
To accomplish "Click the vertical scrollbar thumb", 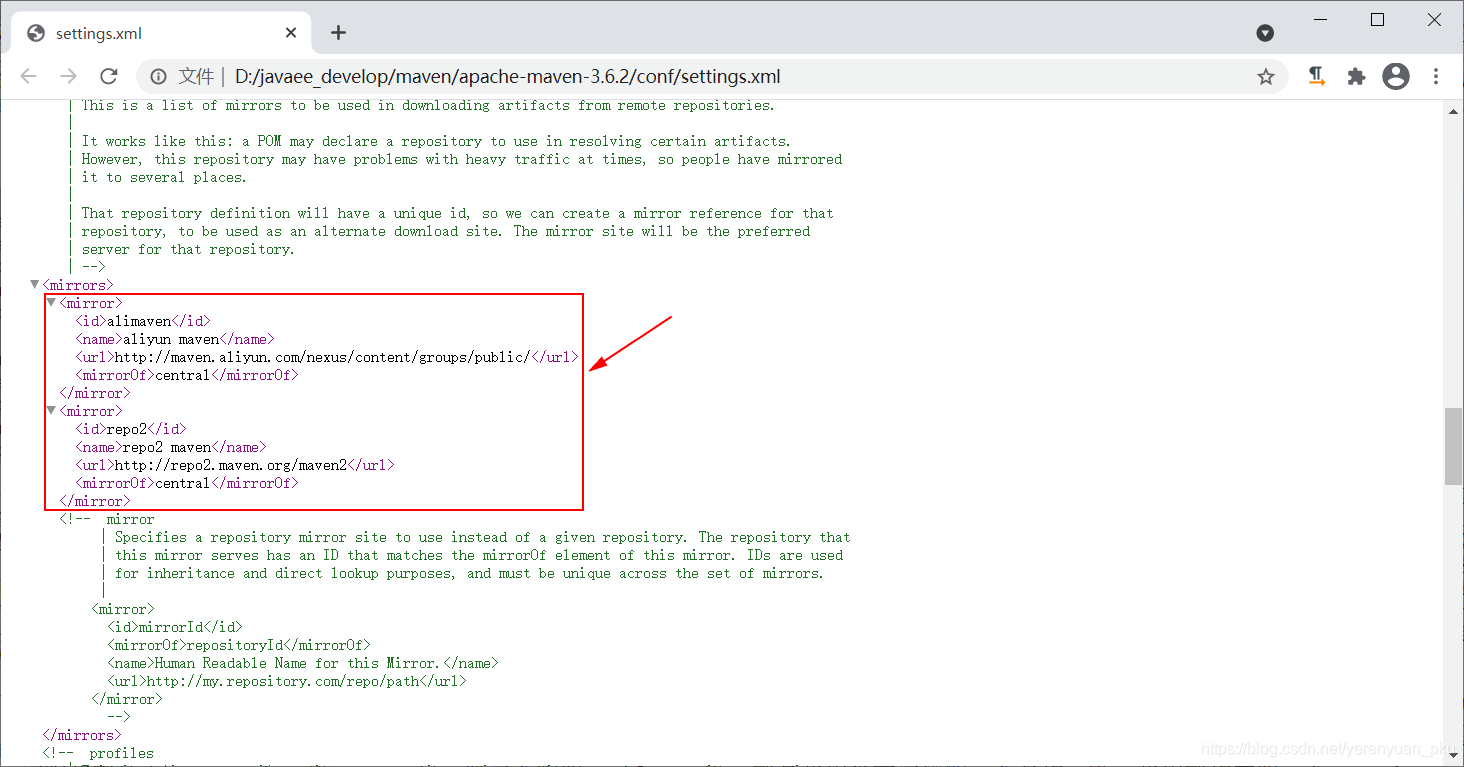I will [x=1453, y=446].
